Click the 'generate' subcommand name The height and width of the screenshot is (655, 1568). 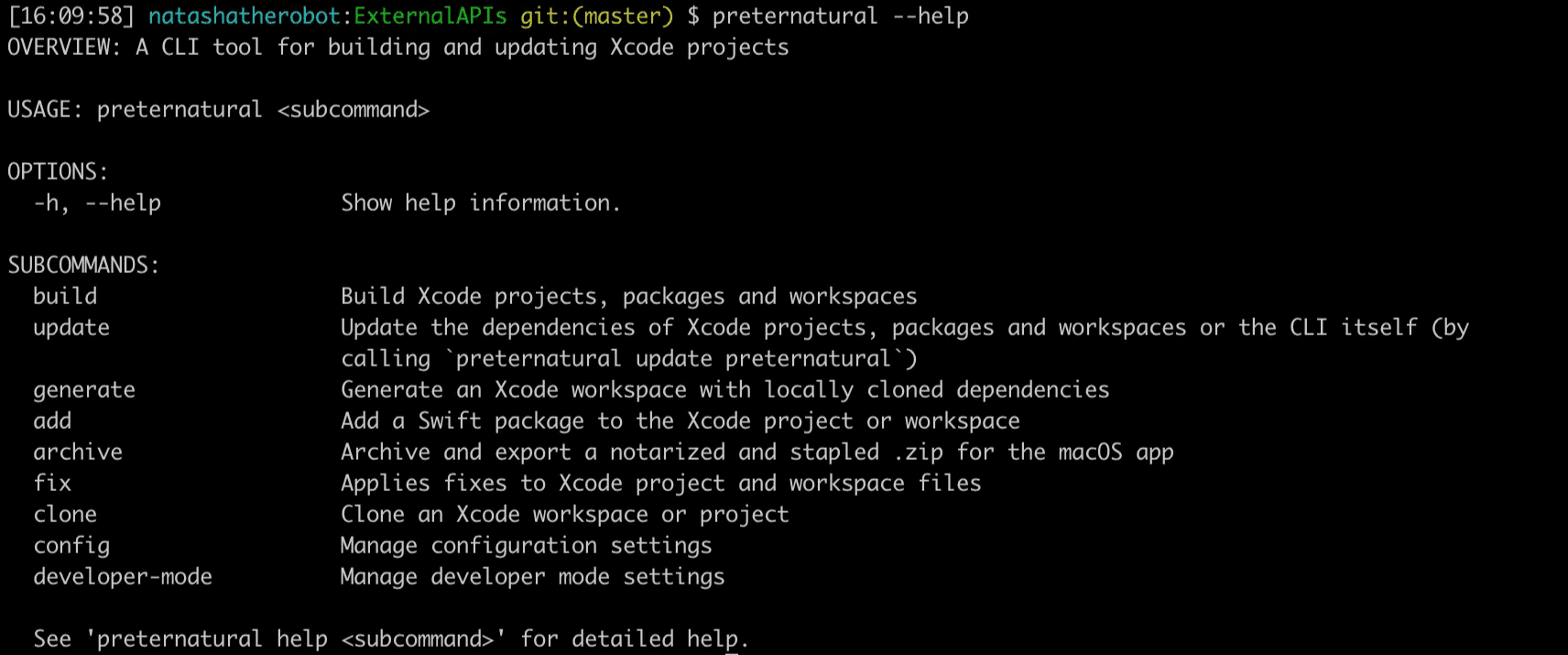pyautogui.click(x=84, y=390)
